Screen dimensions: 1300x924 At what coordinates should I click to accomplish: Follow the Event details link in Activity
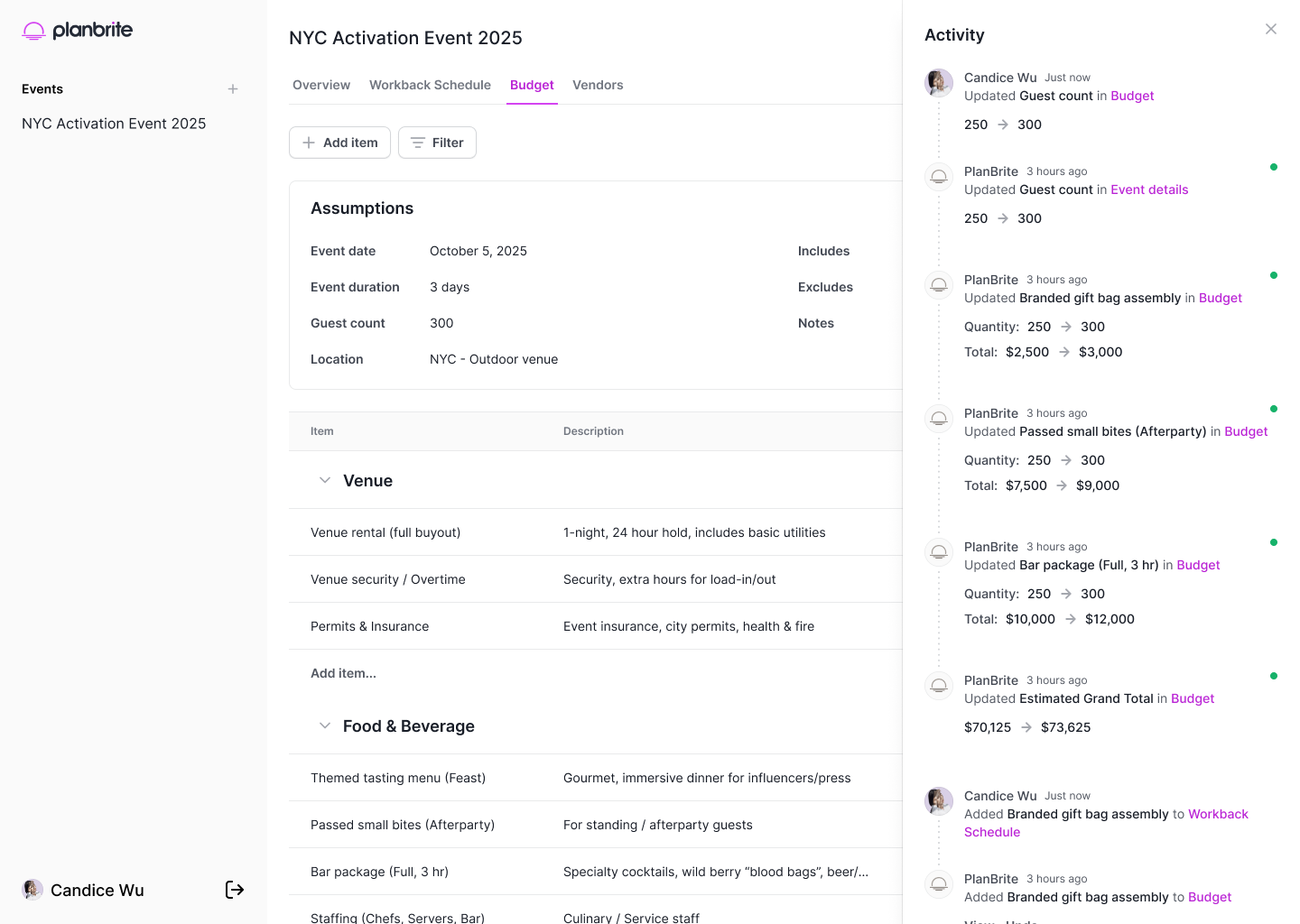pyautogui.click(x=1149, y=189)
